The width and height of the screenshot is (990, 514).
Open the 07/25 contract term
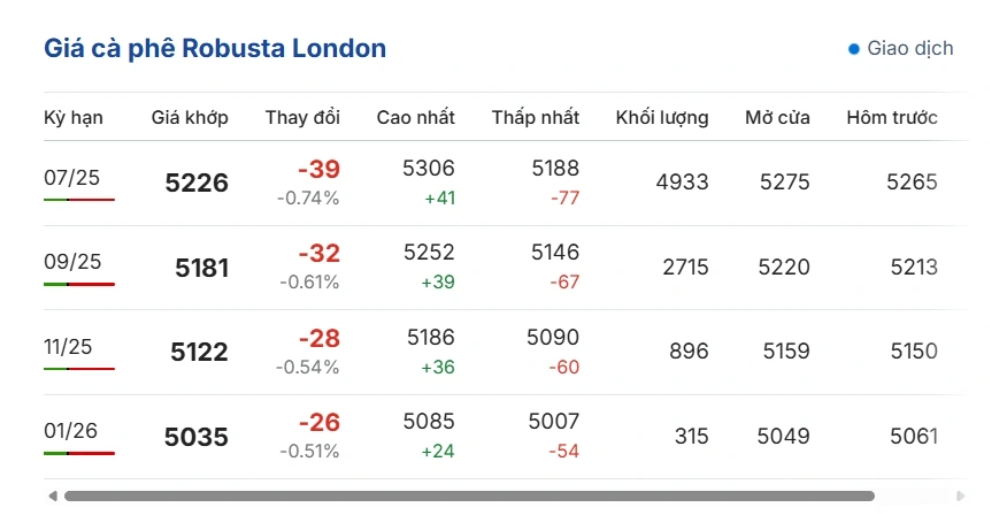(x=71, y=177)
